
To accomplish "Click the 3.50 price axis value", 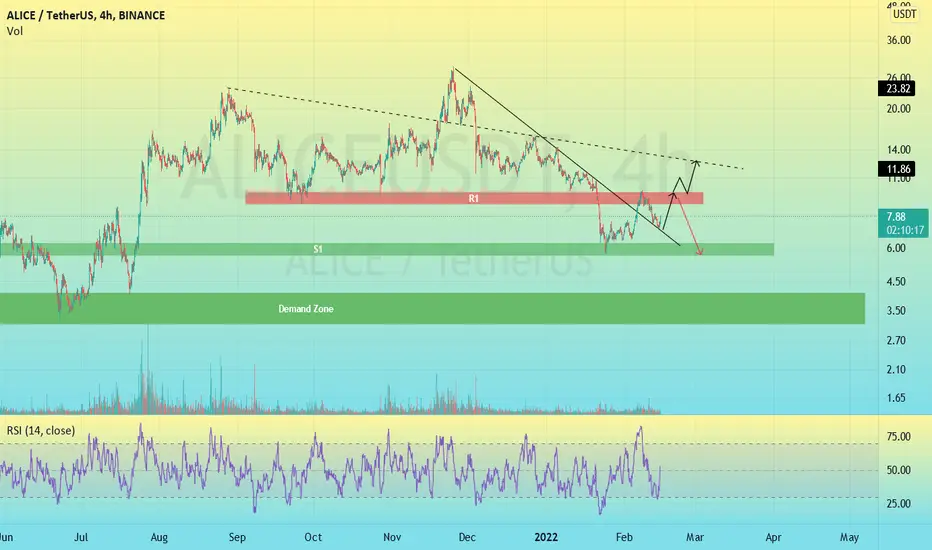I will 896,310.
